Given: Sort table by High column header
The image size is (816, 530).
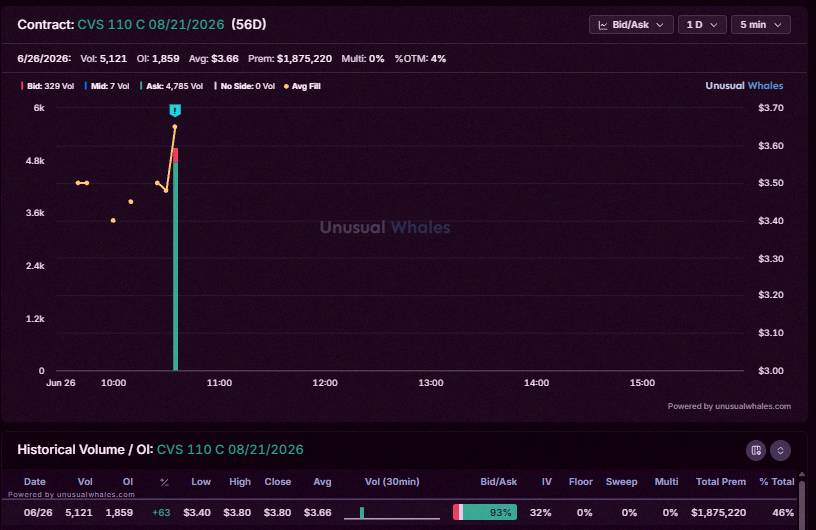Looking at the screenshot, I should click(x=240, y=482).
